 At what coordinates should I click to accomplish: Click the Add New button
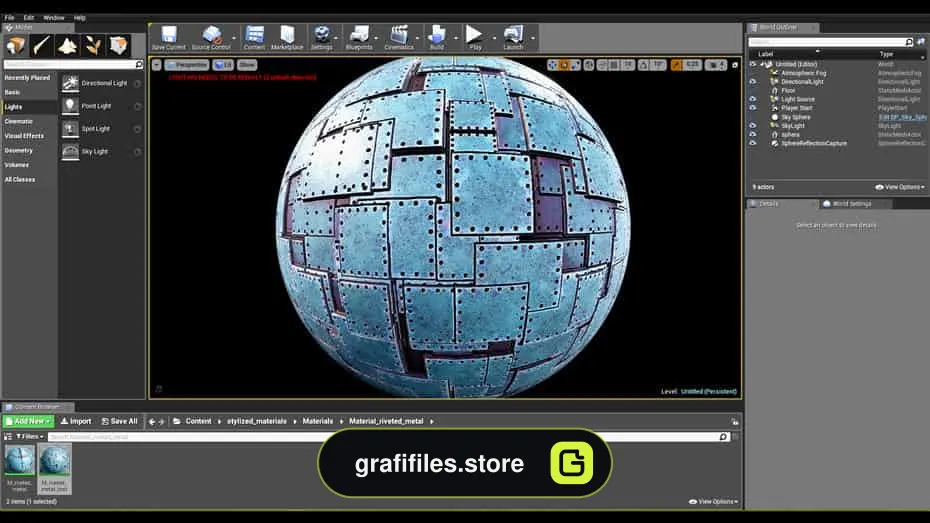click(28, 422)
